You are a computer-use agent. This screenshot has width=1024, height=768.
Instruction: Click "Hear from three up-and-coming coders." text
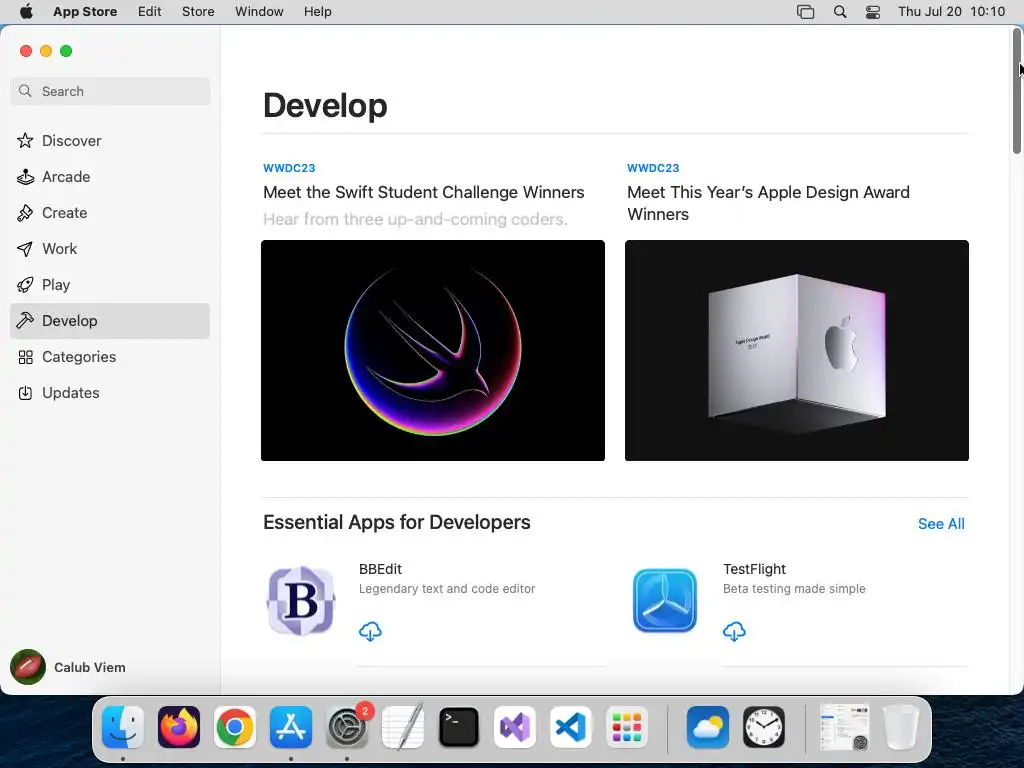point(415,219)
